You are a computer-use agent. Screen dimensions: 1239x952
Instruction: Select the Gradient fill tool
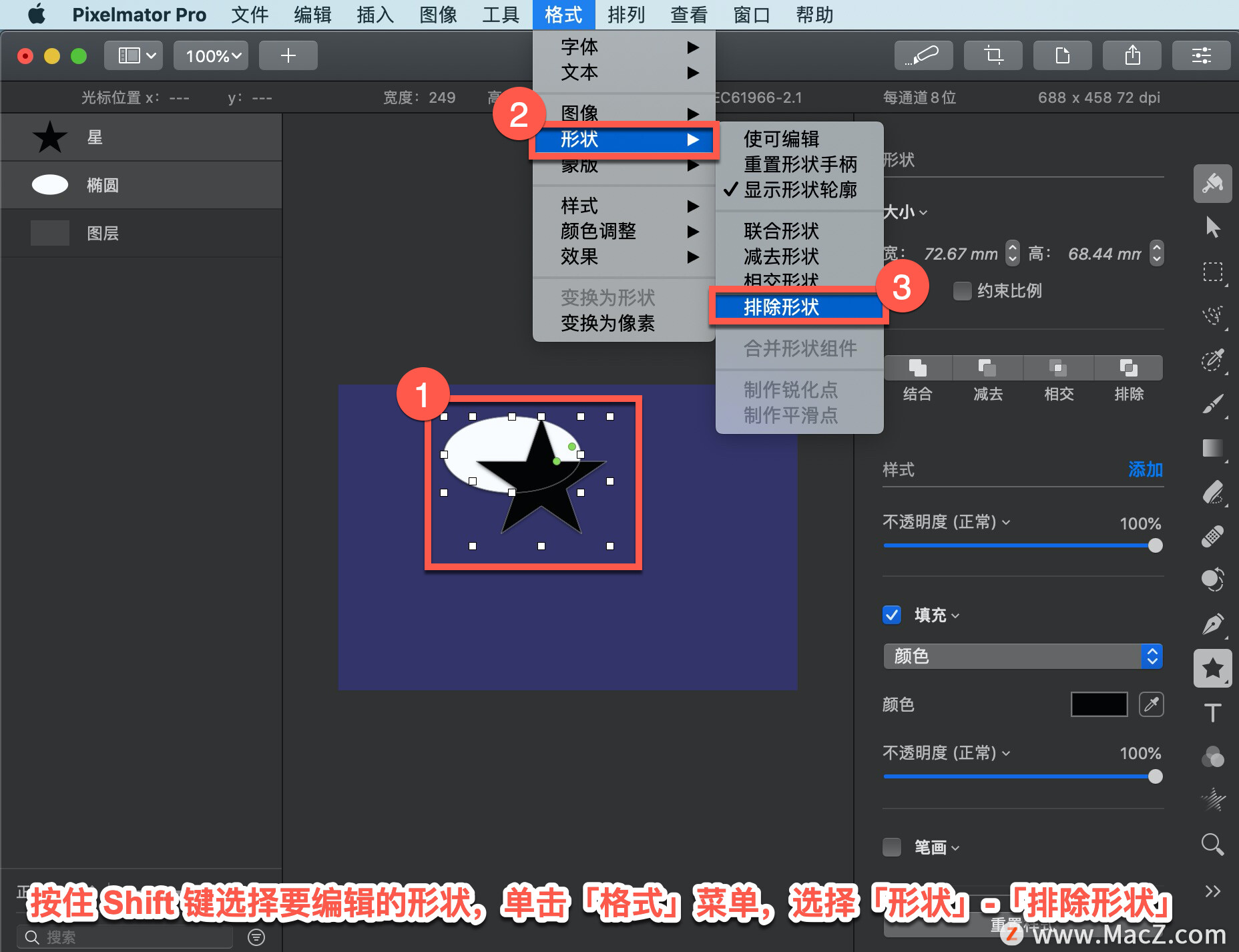pyautogui.click(x=1212, y=448)
